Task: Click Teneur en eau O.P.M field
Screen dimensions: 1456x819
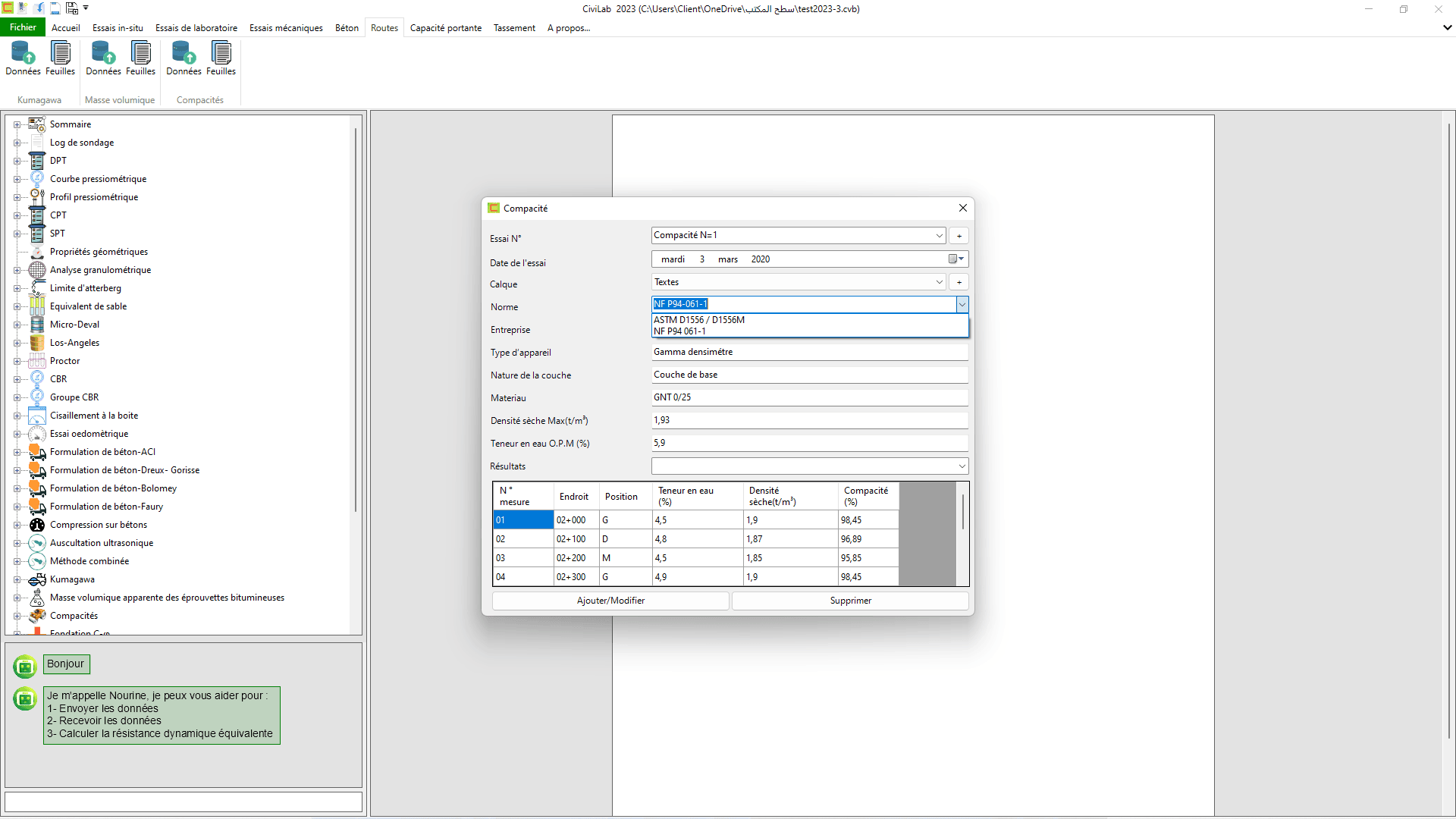Action: click(810, 443)
